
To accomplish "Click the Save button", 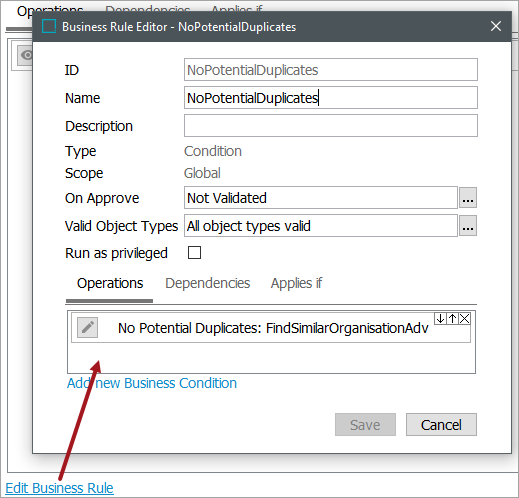I will [x=365, y=425].
